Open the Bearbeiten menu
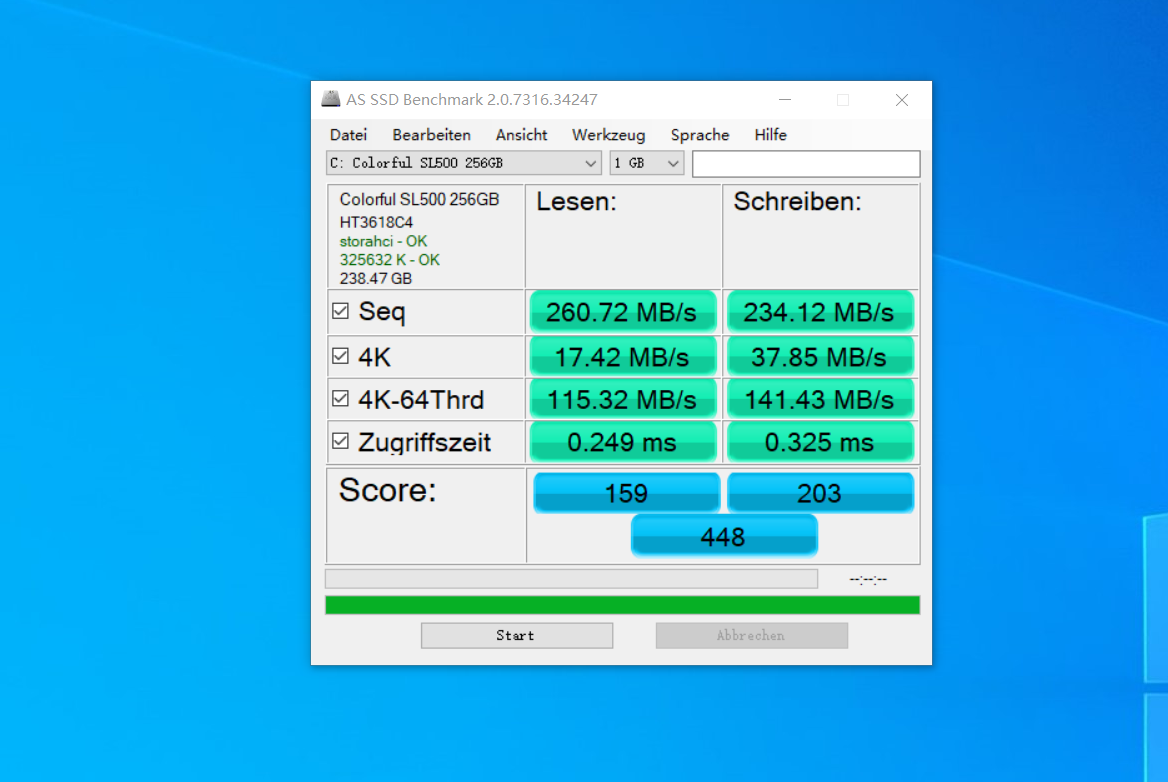Viewport: 1168px width, 782px height. [431, 135]
